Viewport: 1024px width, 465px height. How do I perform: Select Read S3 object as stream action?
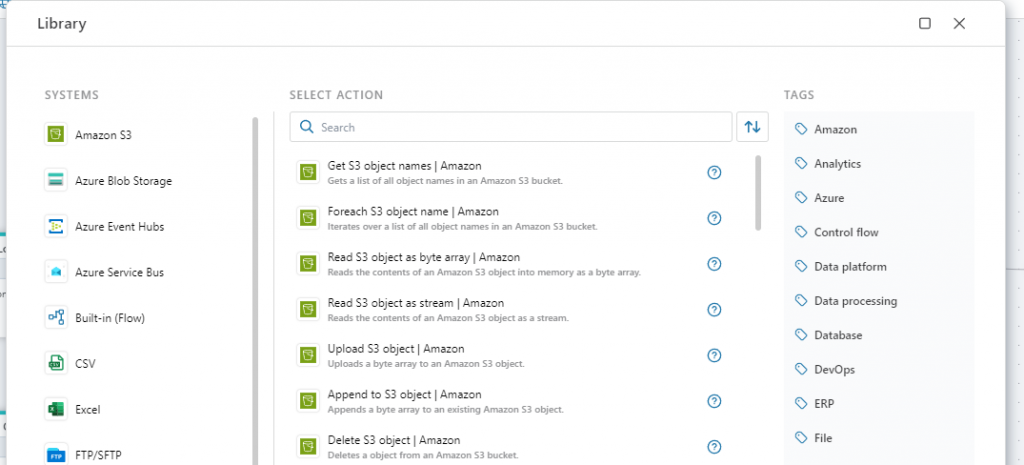coord(415,303)
